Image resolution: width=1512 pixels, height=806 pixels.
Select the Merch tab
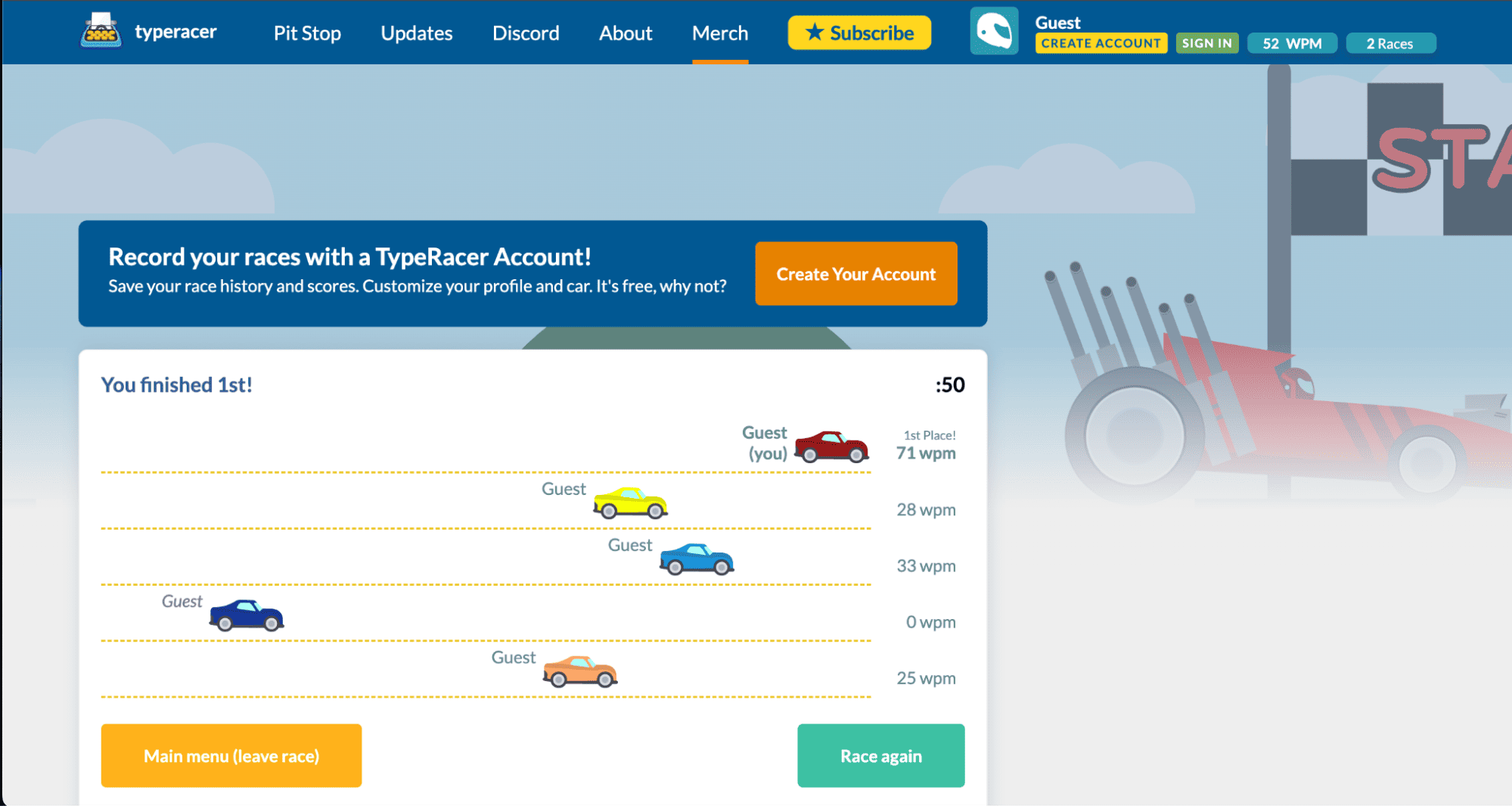point(720,33)
